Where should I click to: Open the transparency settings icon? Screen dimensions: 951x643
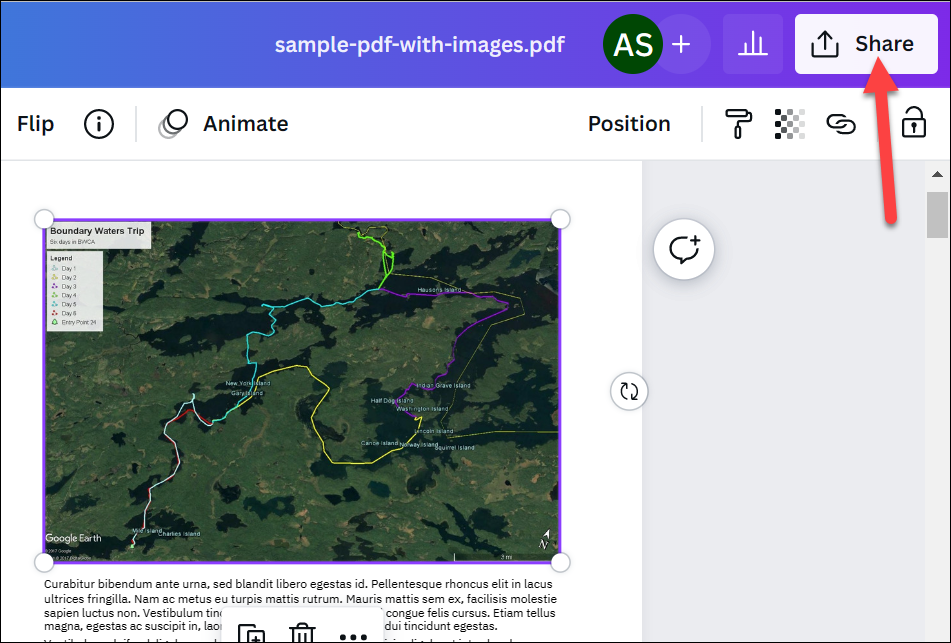pyautogui.click(x=789, y=123)
